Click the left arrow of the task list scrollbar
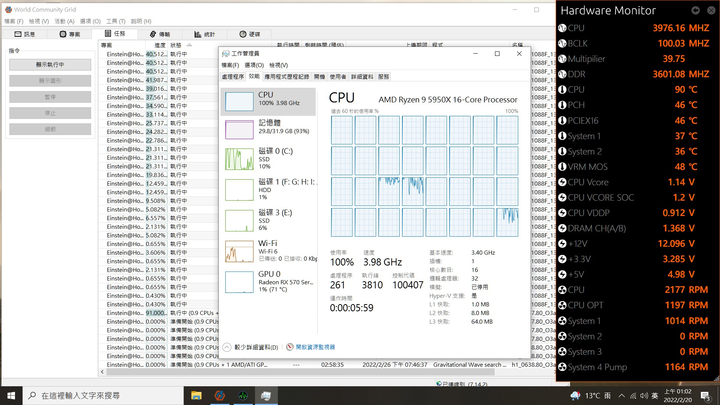This screenshot has width=720, height=405. (x=102, y=372)
